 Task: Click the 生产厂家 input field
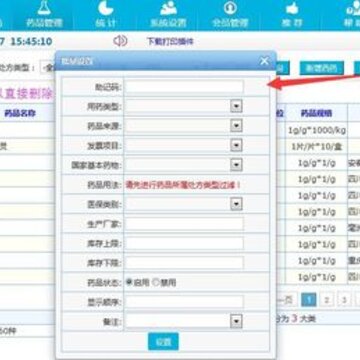[x=184, y=224]
